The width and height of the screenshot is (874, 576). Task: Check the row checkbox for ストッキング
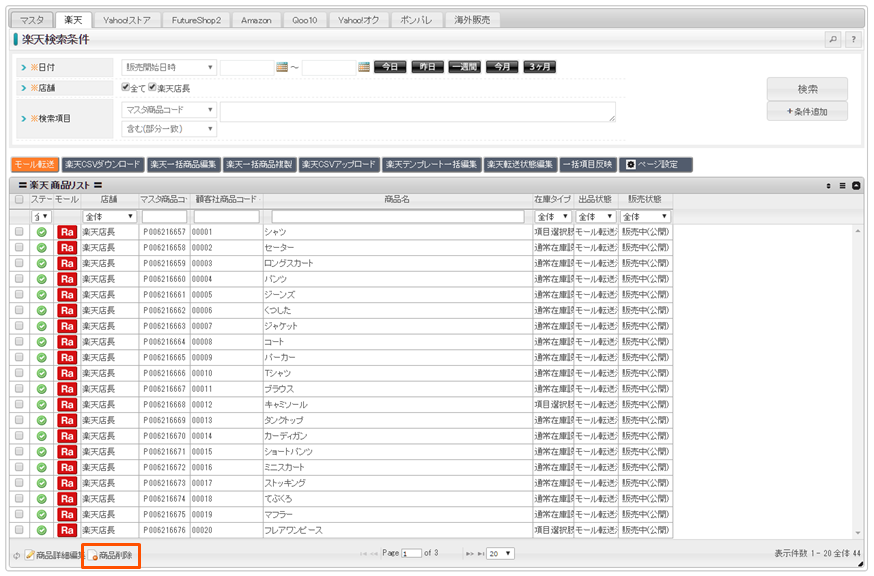point(19,483)
